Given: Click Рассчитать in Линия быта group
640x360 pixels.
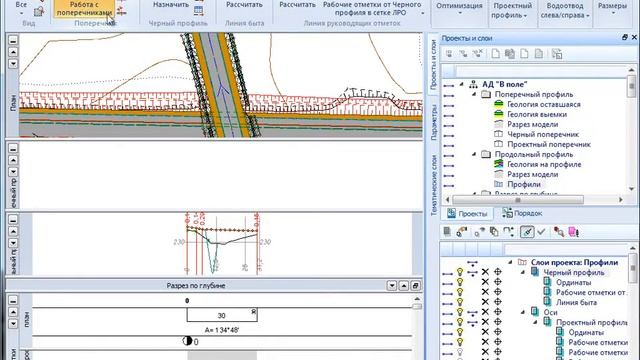Looking at the screenshot, I should (244, 5).
